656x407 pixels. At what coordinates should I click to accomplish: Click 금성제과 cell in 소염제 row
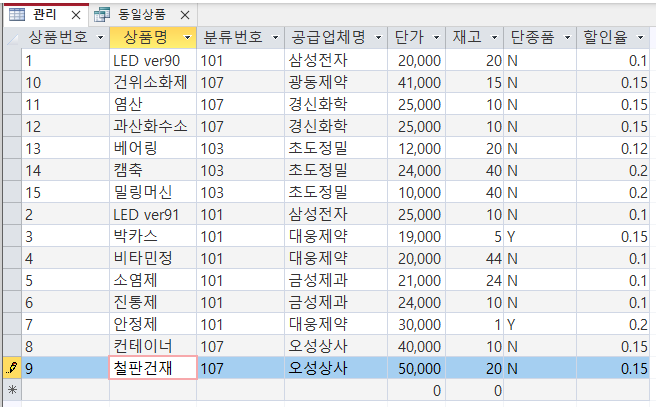tap(336, 280)
